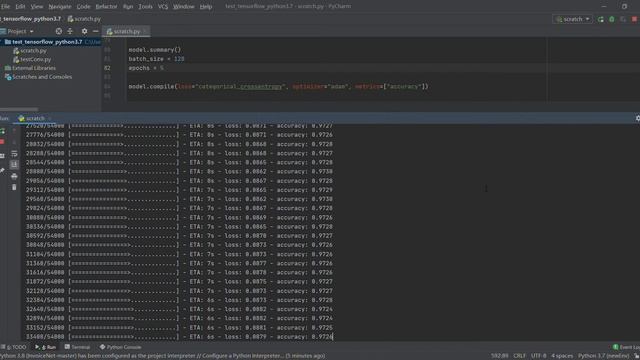Click the locate/scroll-from-source target icon

click(x=59, y=31)
